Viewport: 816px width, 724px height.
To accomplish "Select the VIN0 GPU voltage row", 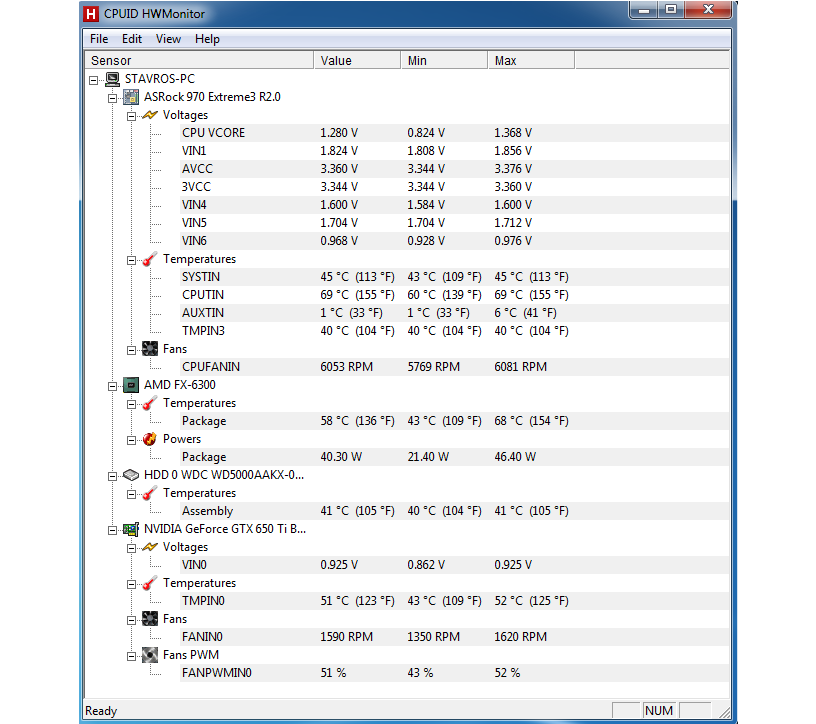I will click(x=454, y=565).
